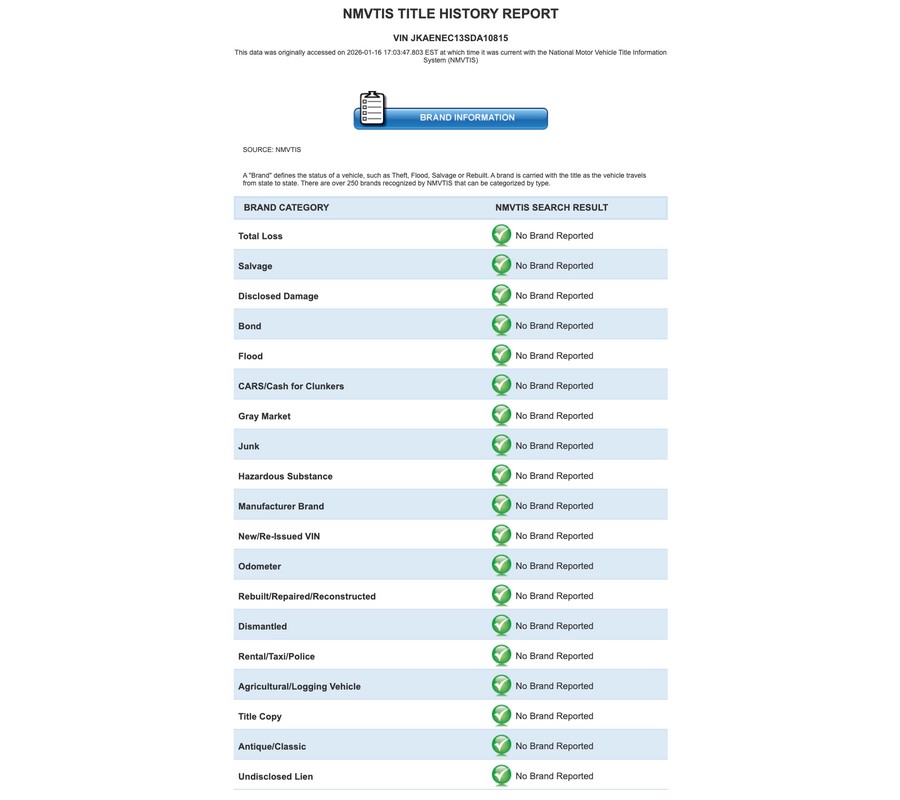Click the Agricultural/Logging Vehicle label

point(300,686)
